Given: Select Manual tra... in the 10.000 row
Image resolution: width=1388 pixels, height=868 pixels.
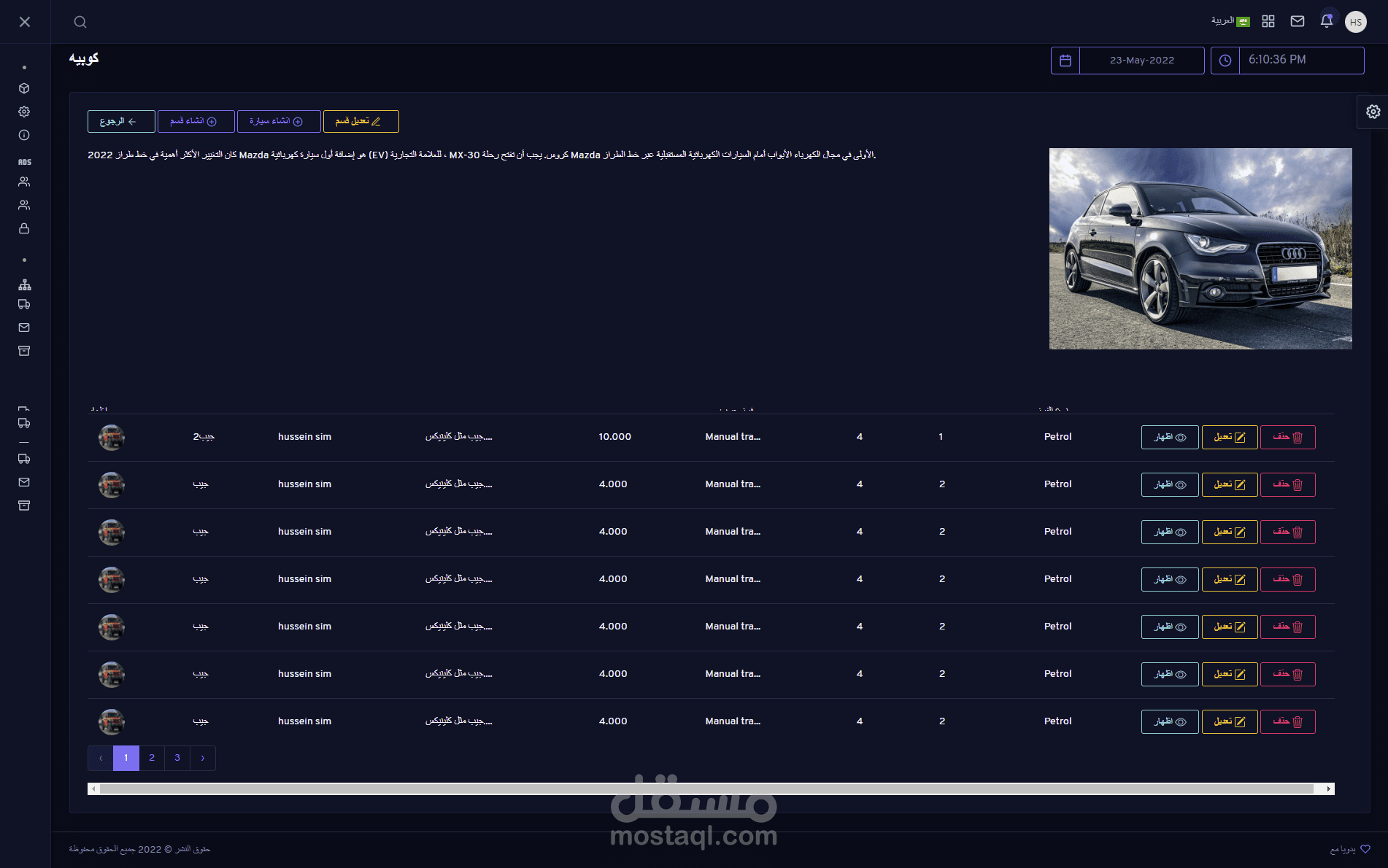Looking at the screenshot, I should [x=733, y=437].
